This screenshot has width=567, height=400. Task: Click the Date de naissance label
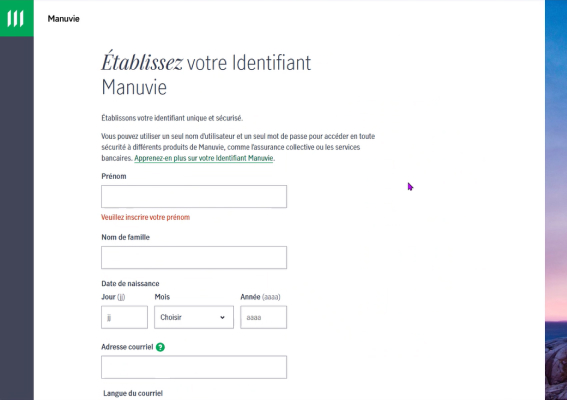(130, 283)
